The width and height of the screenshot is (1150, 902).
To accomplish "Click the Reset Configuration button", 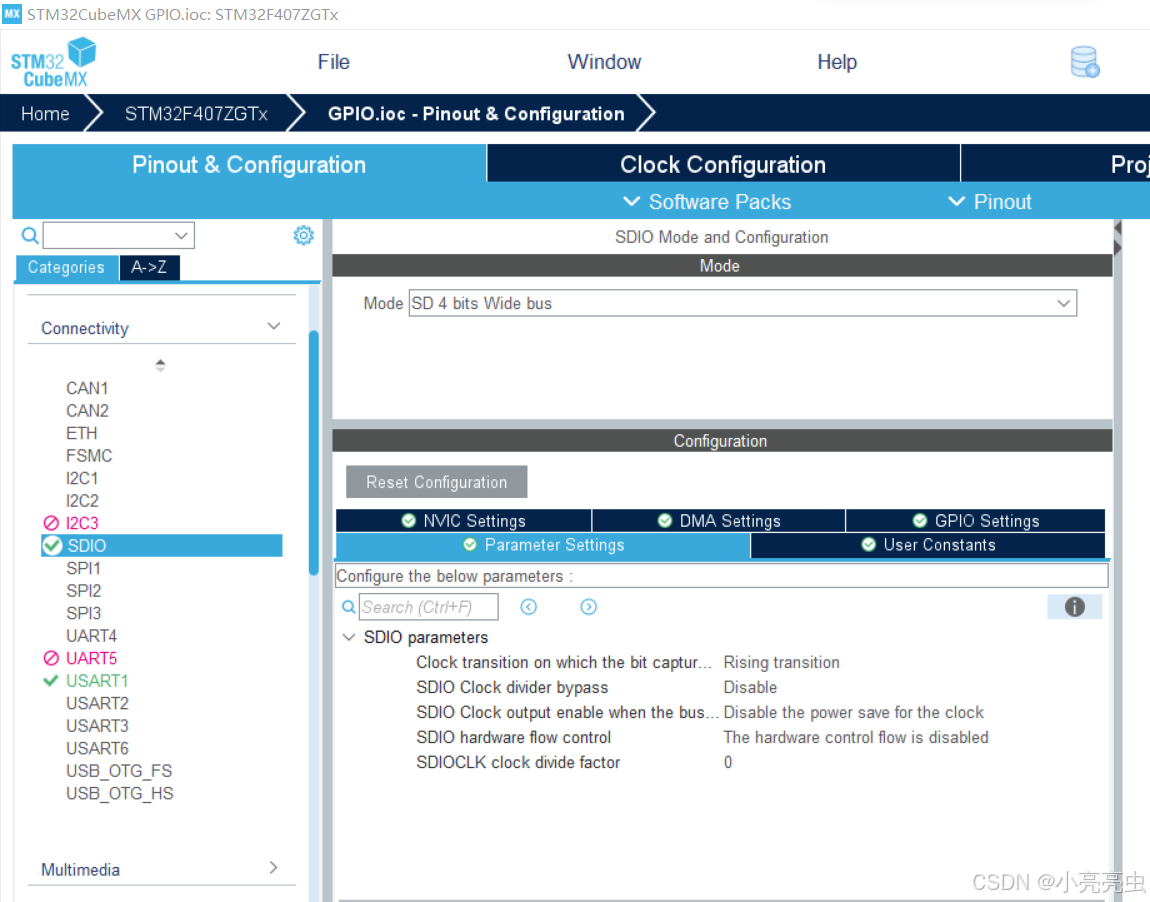I will pos(436,482).
